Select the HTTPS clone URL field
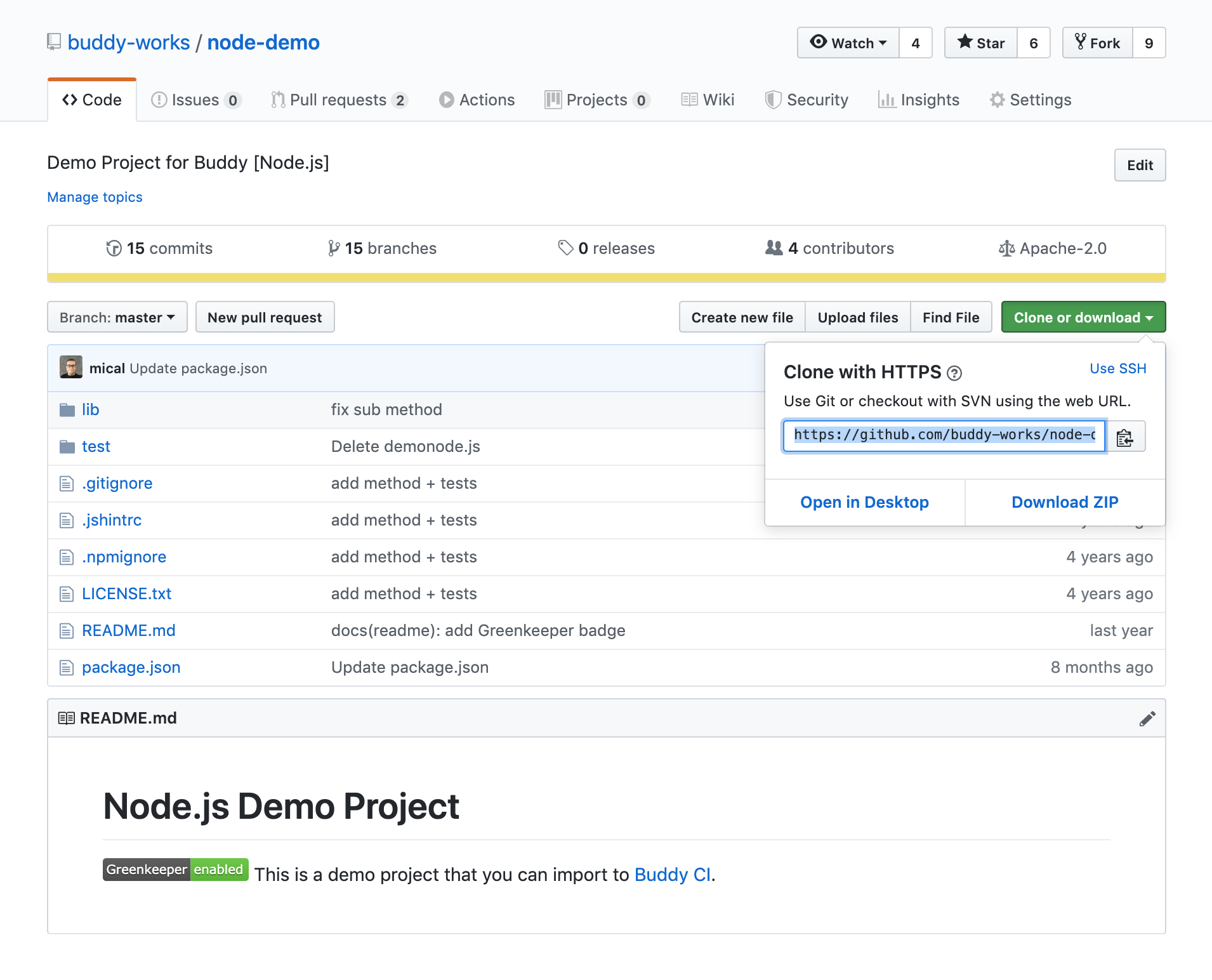Viewport: 1212px width, 980px height. click(x=944, y=435)
